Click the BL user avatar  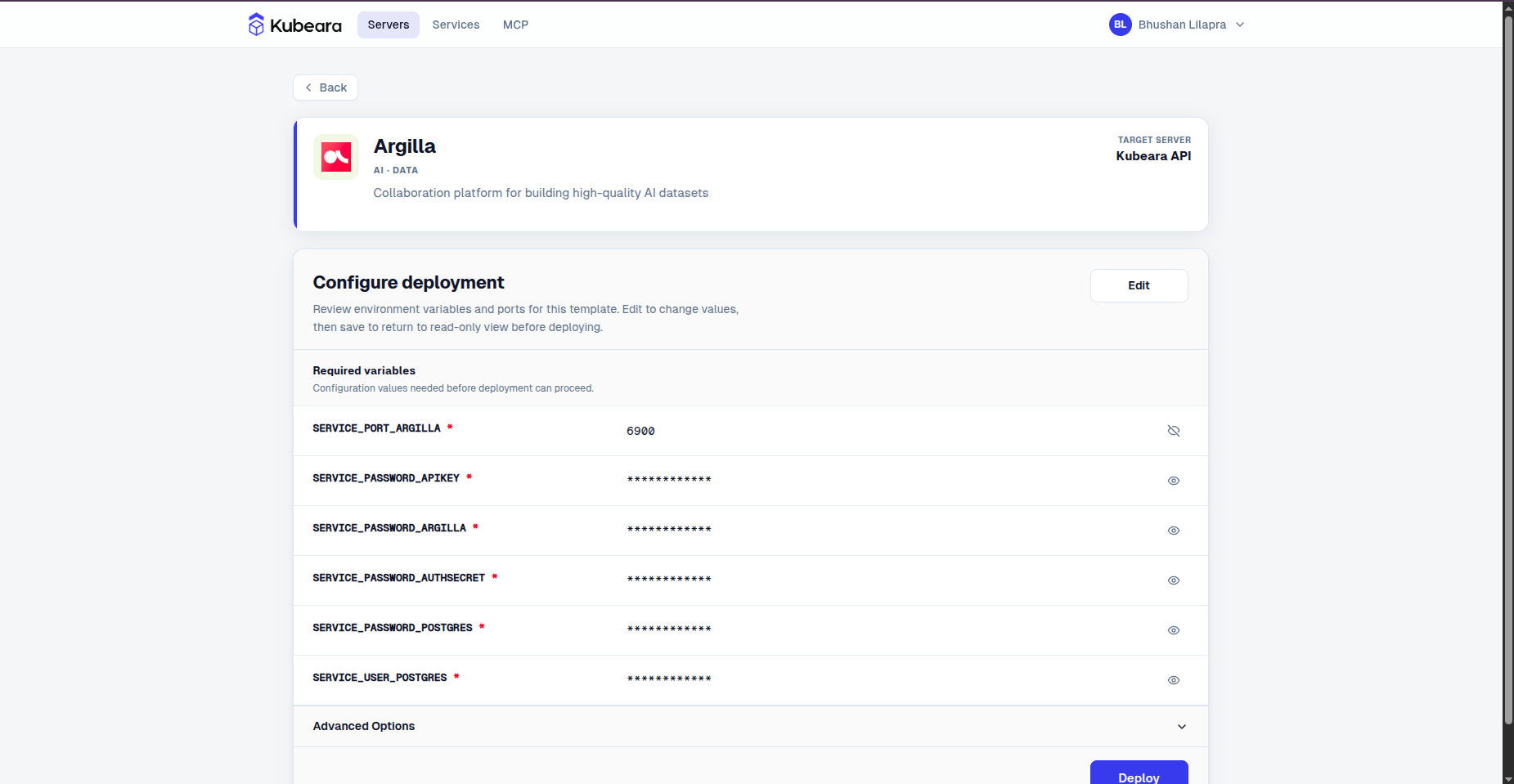(x=1120, y=25)
